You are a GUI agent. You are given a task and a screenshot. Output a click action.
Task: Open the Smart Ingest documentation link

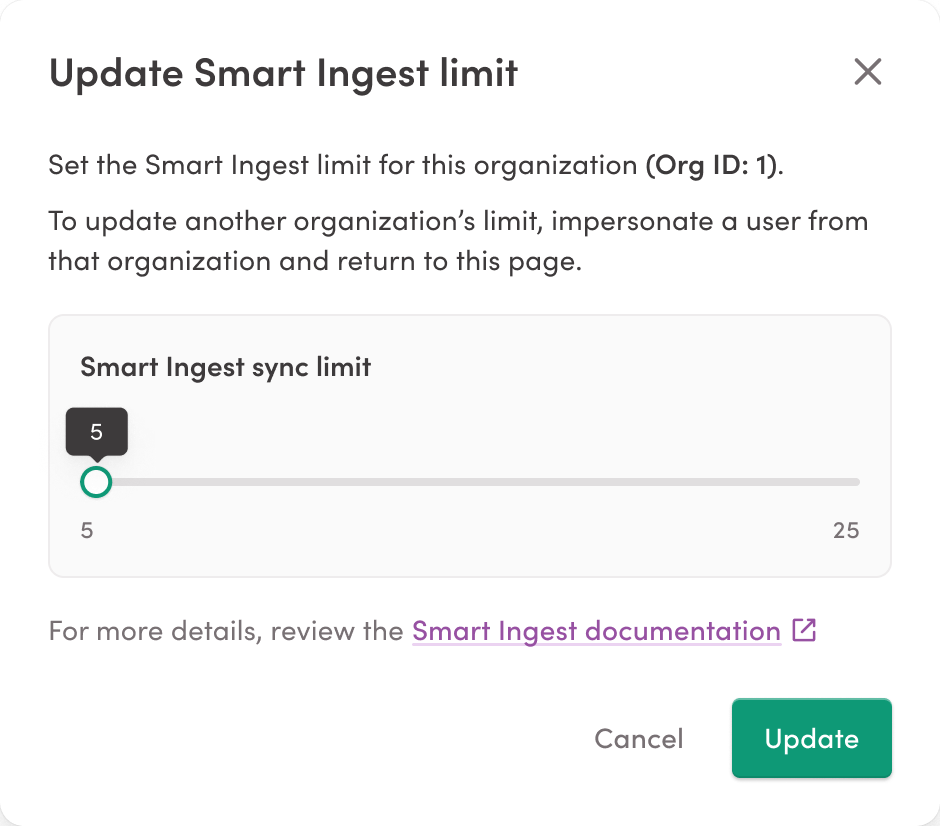coord(596,630)
